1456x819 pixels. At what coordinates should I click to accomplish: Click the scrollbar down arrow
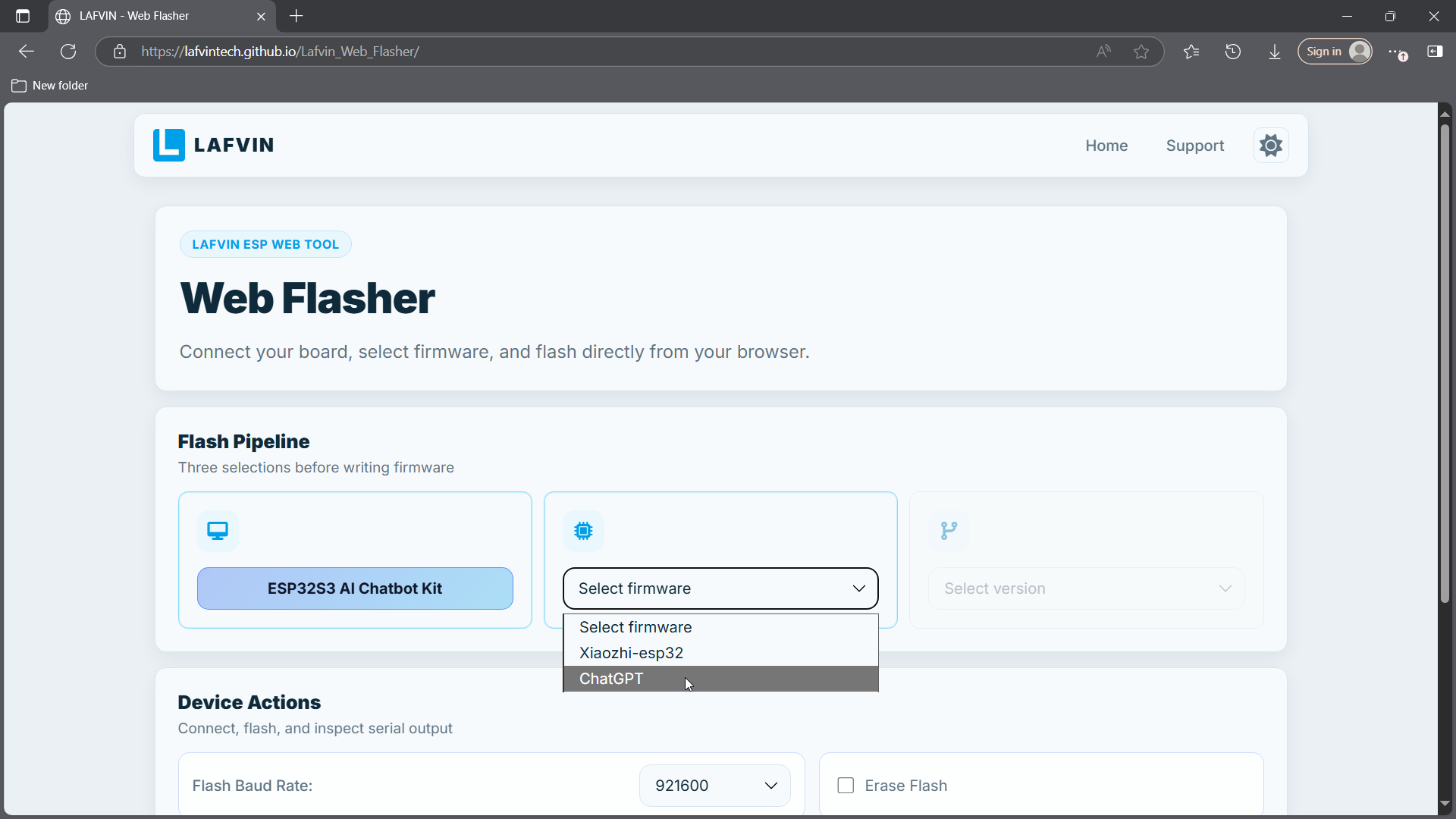click(1445, 804)
